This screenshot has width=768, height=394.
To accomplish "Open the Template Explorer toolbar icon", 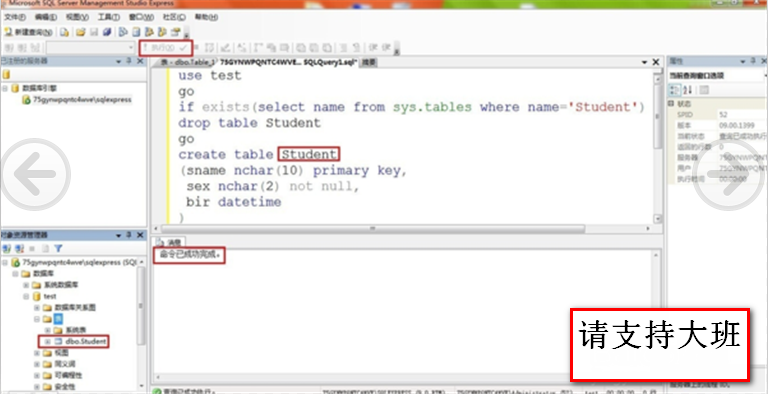I will point(162,32).
